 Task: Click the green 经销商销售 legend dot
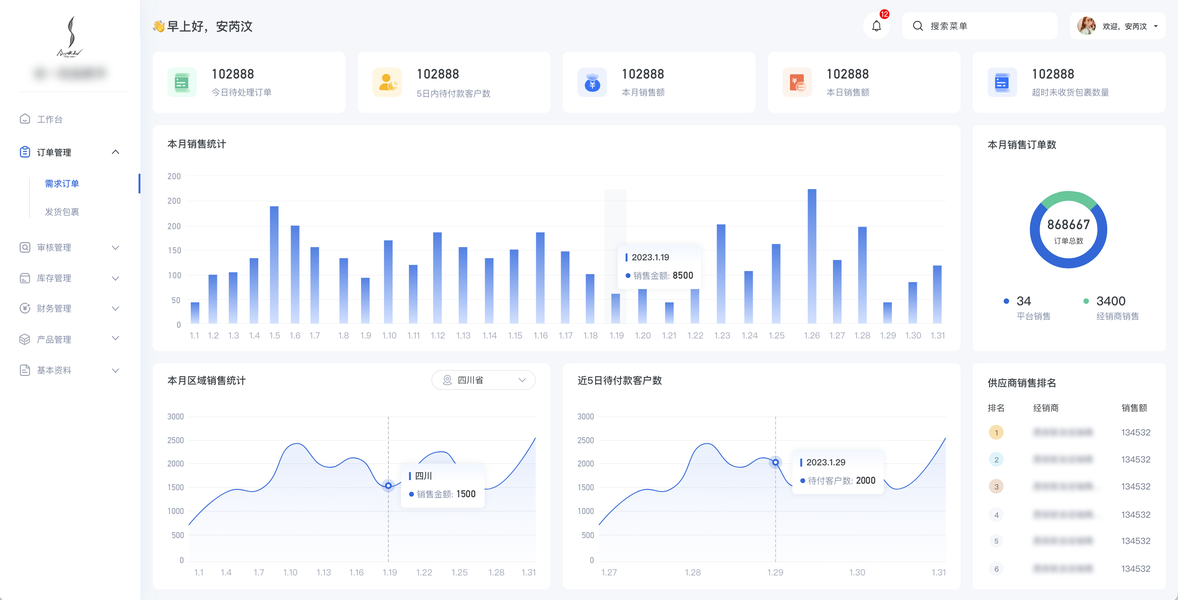pyautogui.click(x=1086, y=301)
